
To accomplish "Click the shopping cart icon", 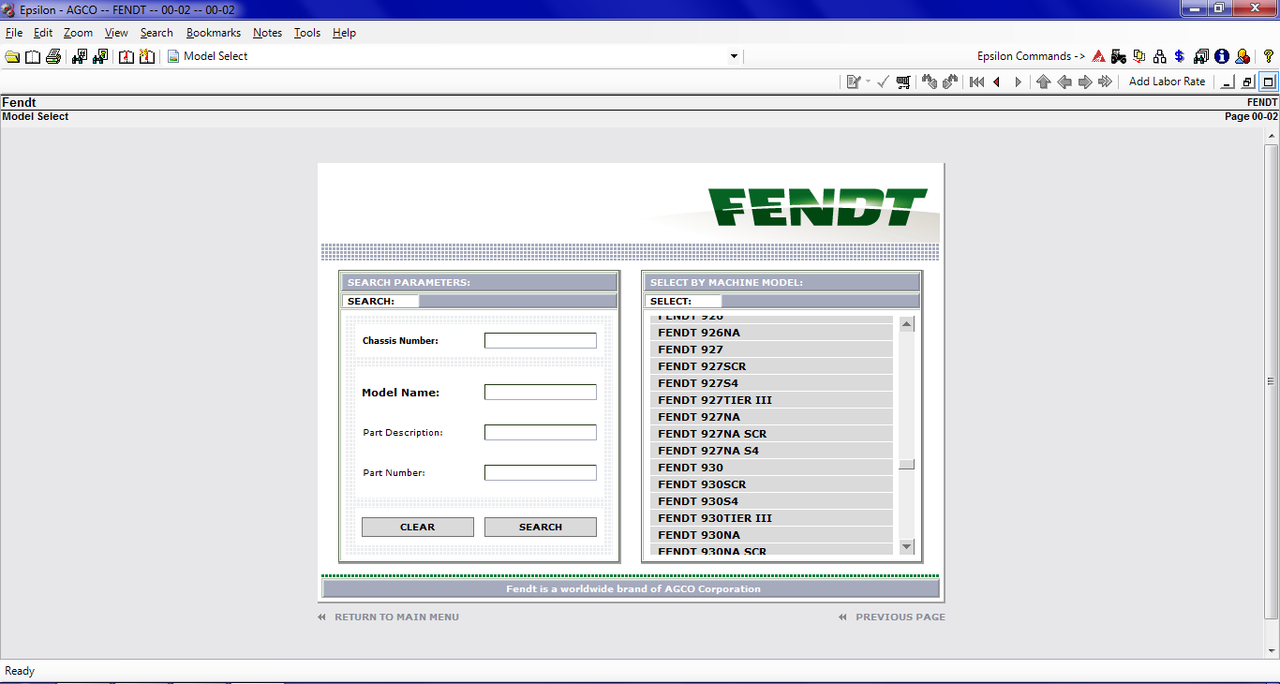I will click(x=904, y=82).
